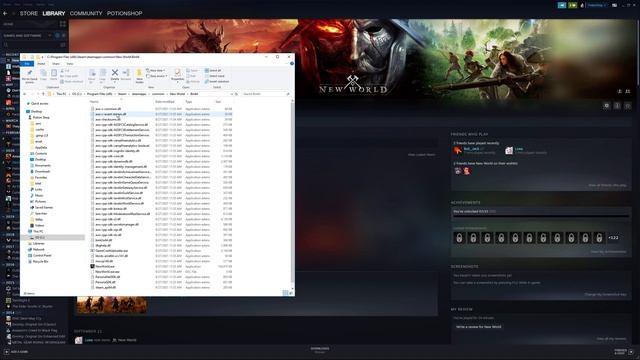Open the STORE tab in Steam

pos(29,13)
